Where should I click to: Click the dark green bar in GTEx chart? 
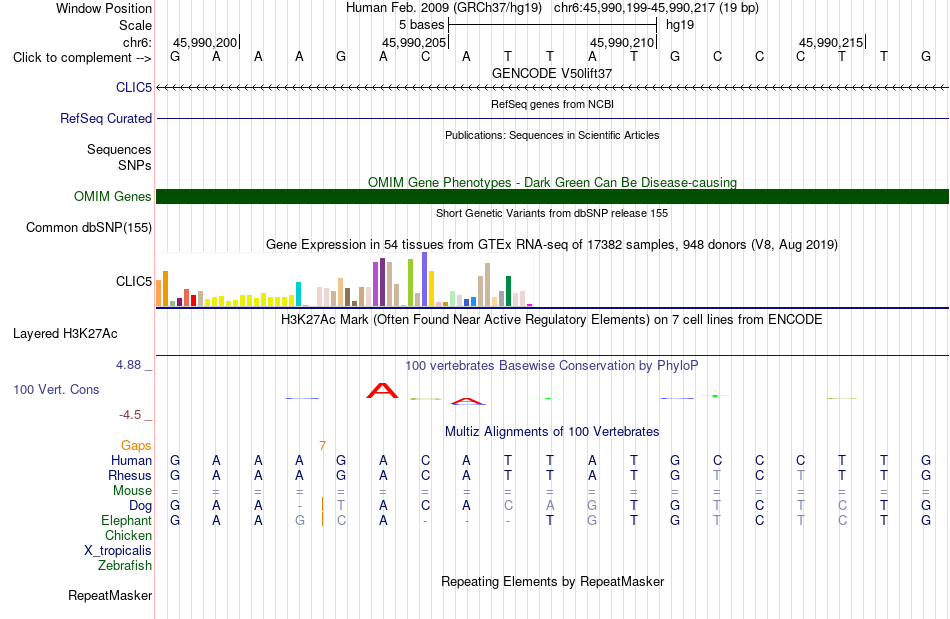(x=508, y=291)
